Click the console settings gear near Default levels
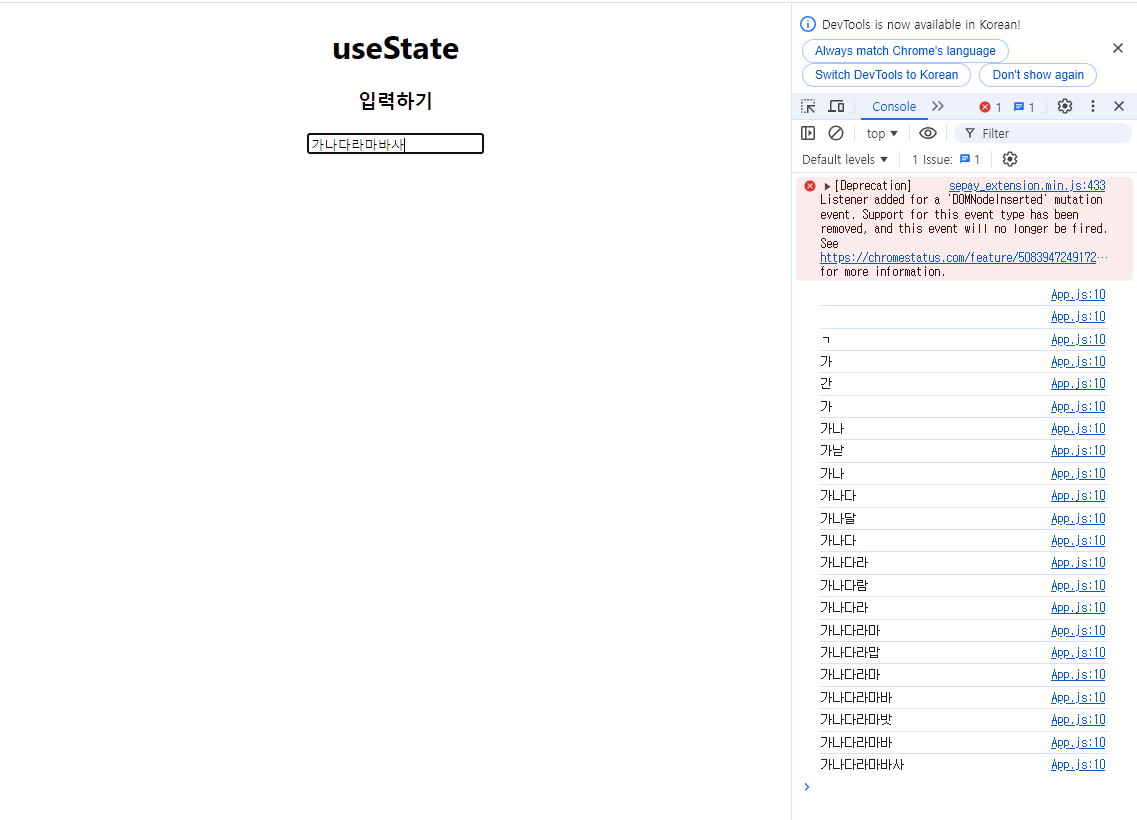Screen dimensions: 1137x820 pyautogui.click(x=1010, y=158)
